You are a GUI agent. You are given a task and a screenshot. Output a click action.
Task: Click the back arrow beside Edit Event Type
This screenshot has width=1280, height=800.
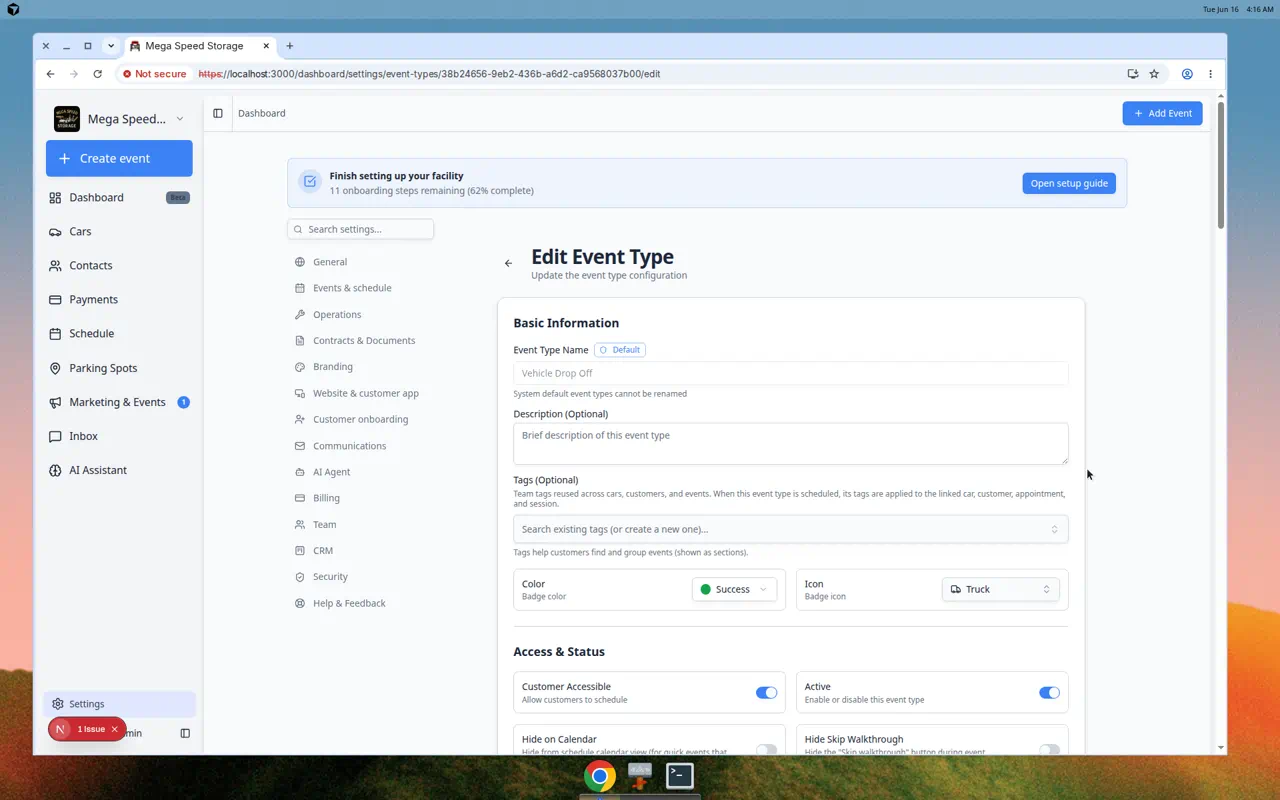(508, 264)
